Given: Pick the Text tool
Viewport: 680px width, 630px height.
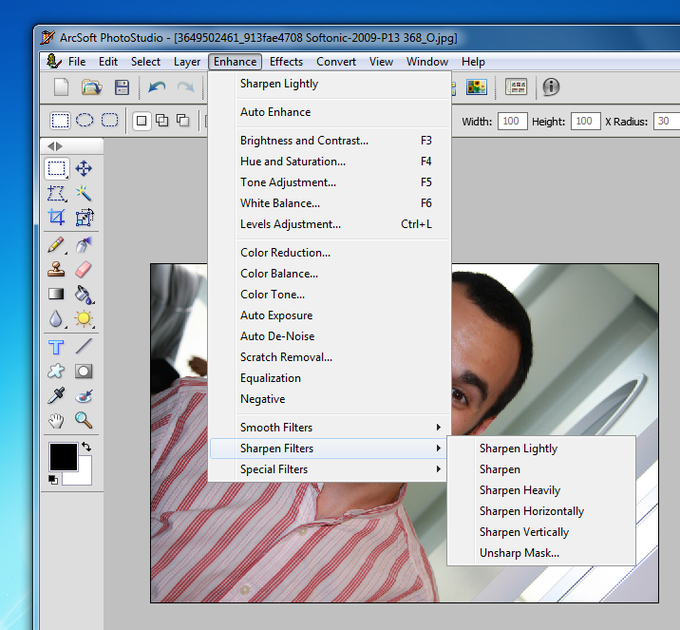Looking at the screenshot, I should (57, 347).
